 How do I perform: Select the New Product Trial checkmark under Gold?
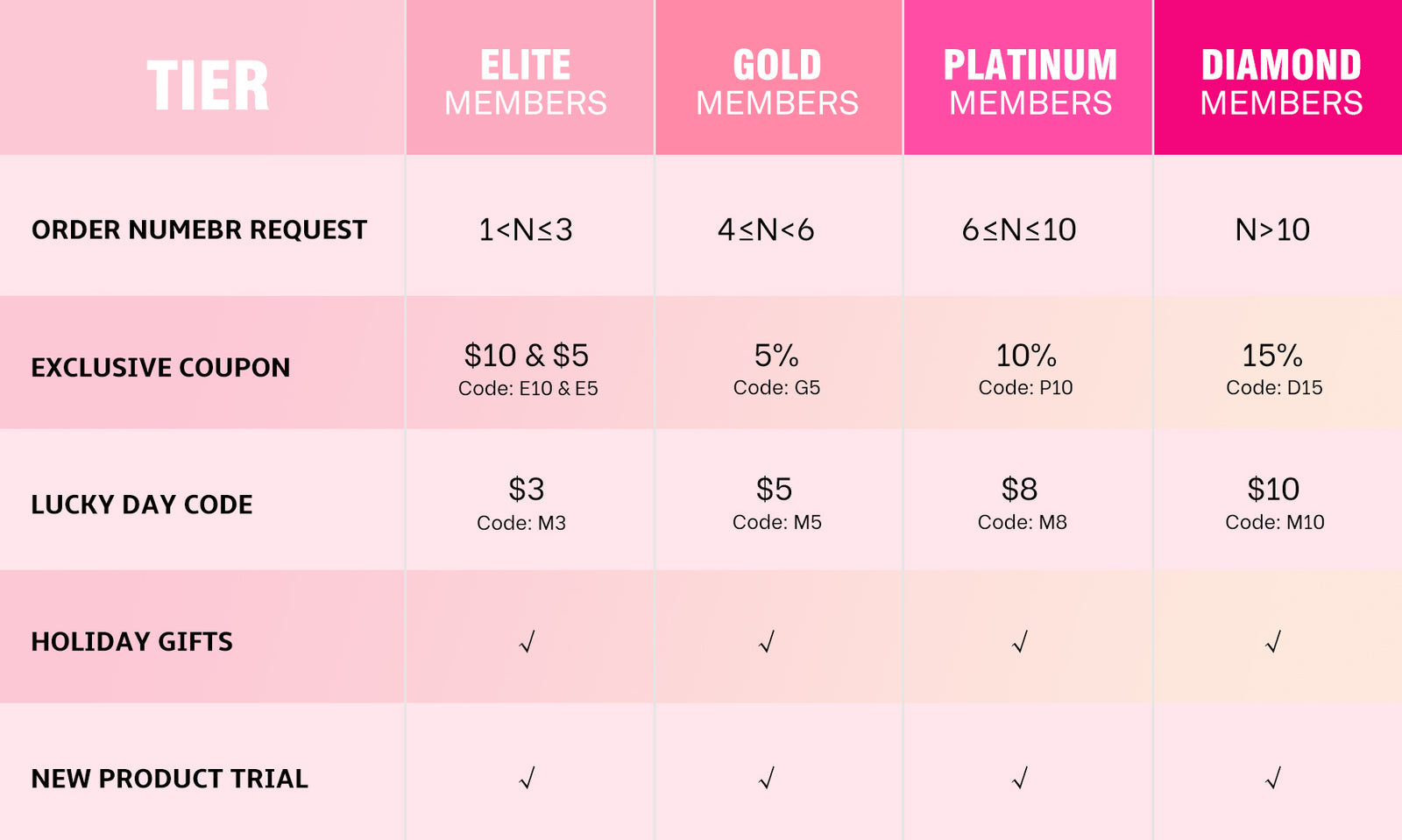click(x=767, y=778)
